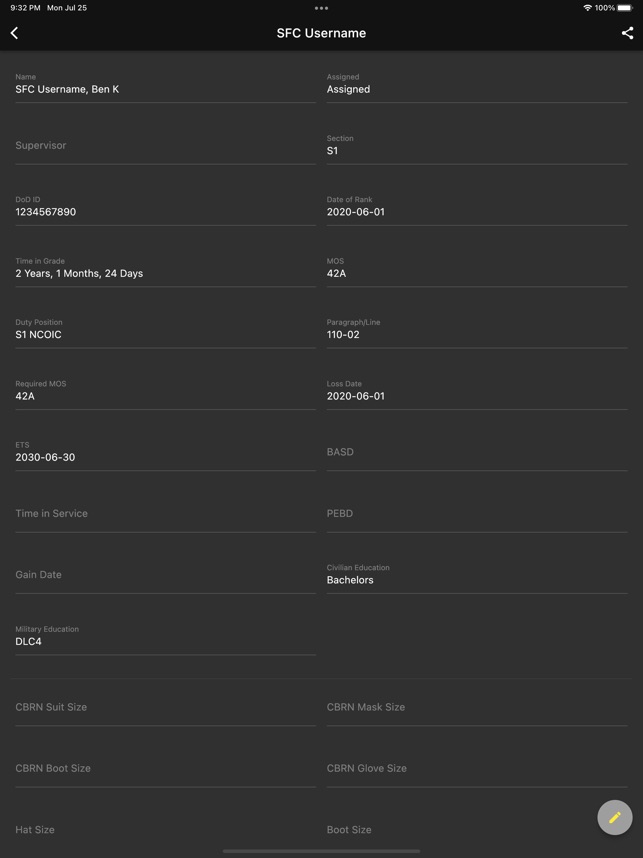Open the share icon in header

(x=627, y=33)
